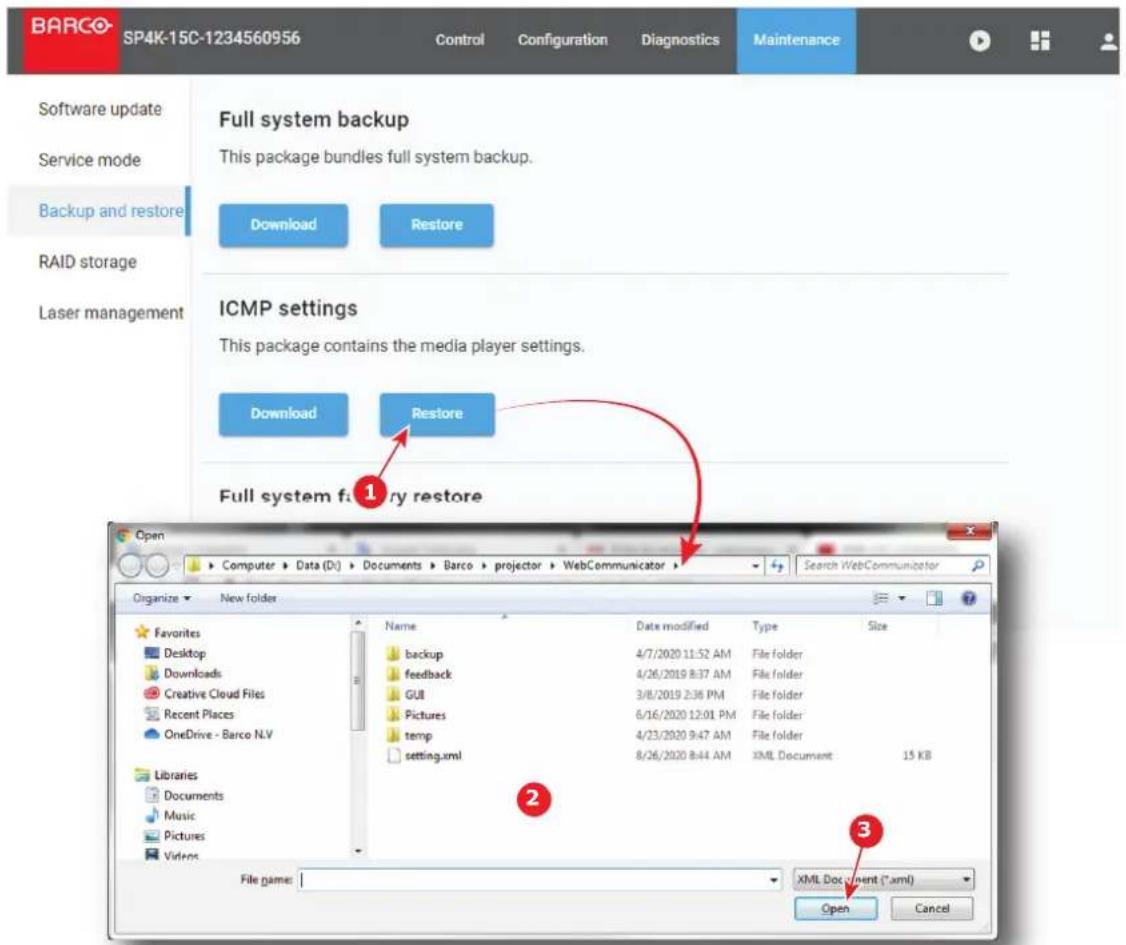Select RAID storage in sidebar
Viewport: 1126px width, 945px height.
click(87, 262)
